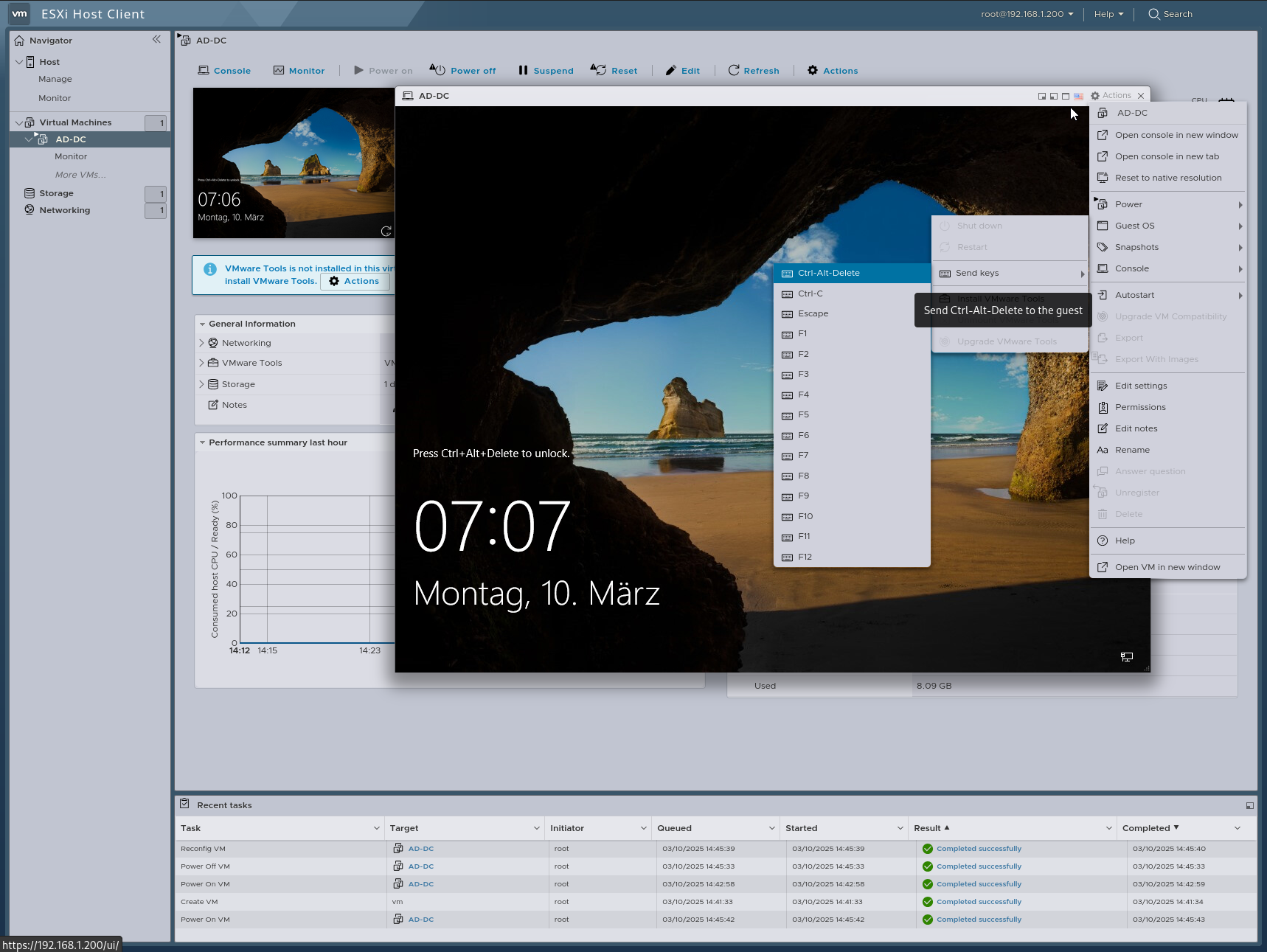This screenshot has height=952, width=1267.
Task: Sort tasks by the Completed column header
Action: click(x=1145, y=828)
